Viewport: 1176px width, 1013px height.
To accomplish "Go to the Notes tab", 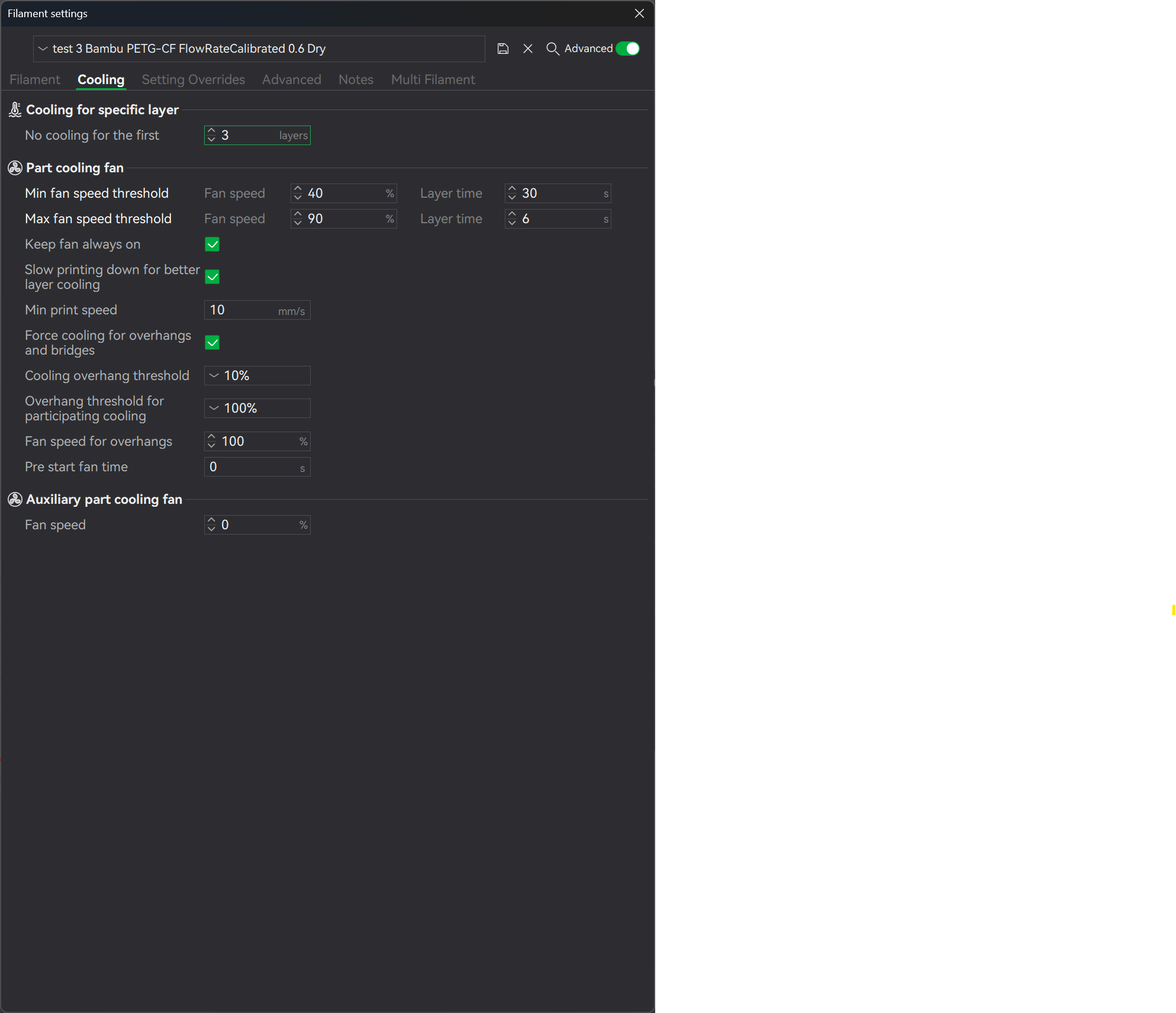I will point(356,80).
